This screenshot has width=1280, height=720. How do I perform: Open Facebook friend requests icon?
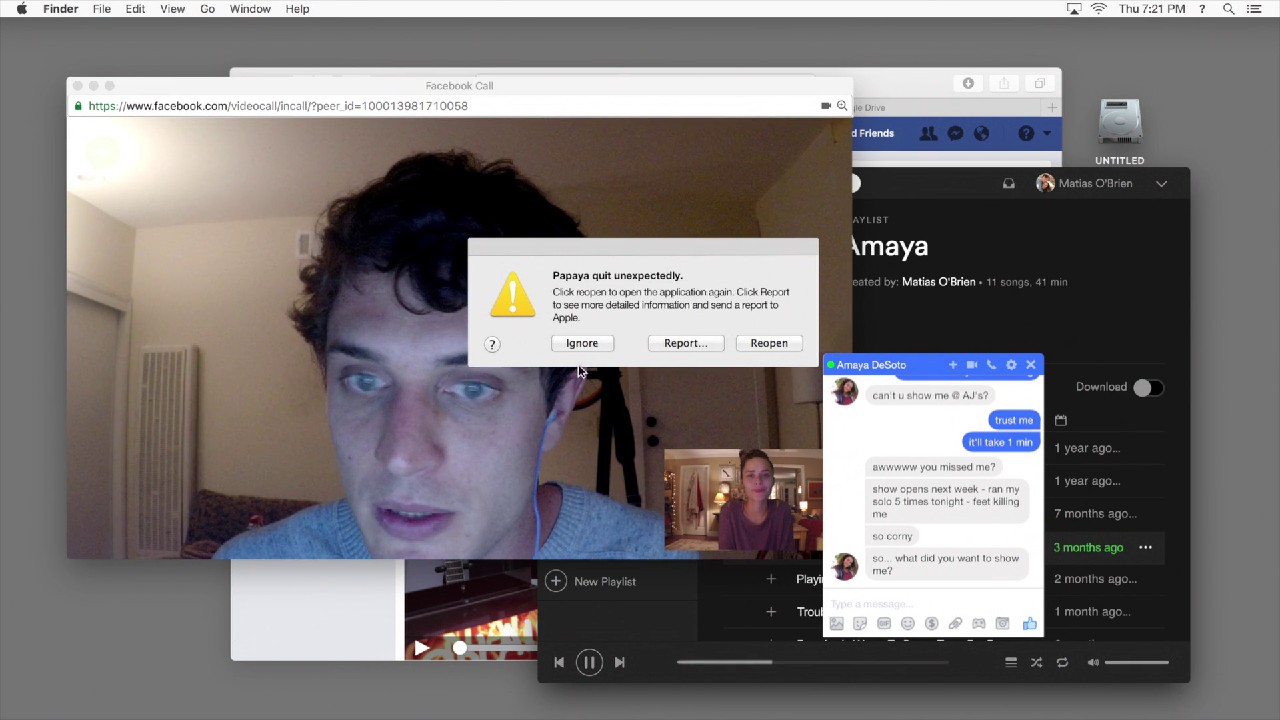[929, 133]
